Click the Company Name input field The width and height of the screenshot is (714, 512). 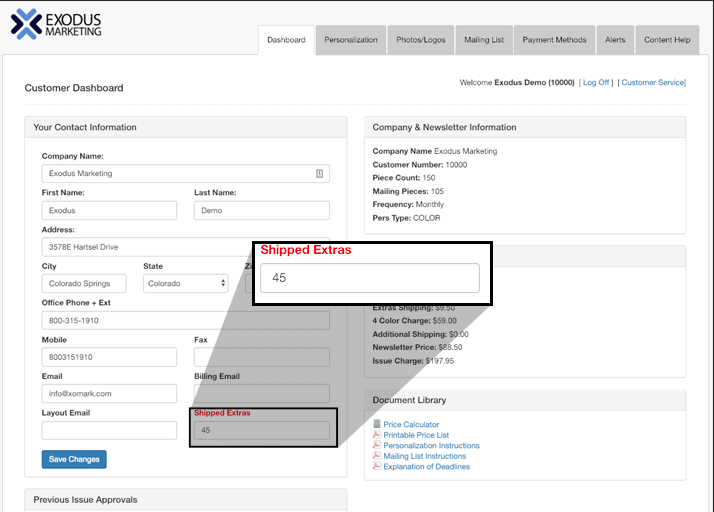(x=186, y=174)
